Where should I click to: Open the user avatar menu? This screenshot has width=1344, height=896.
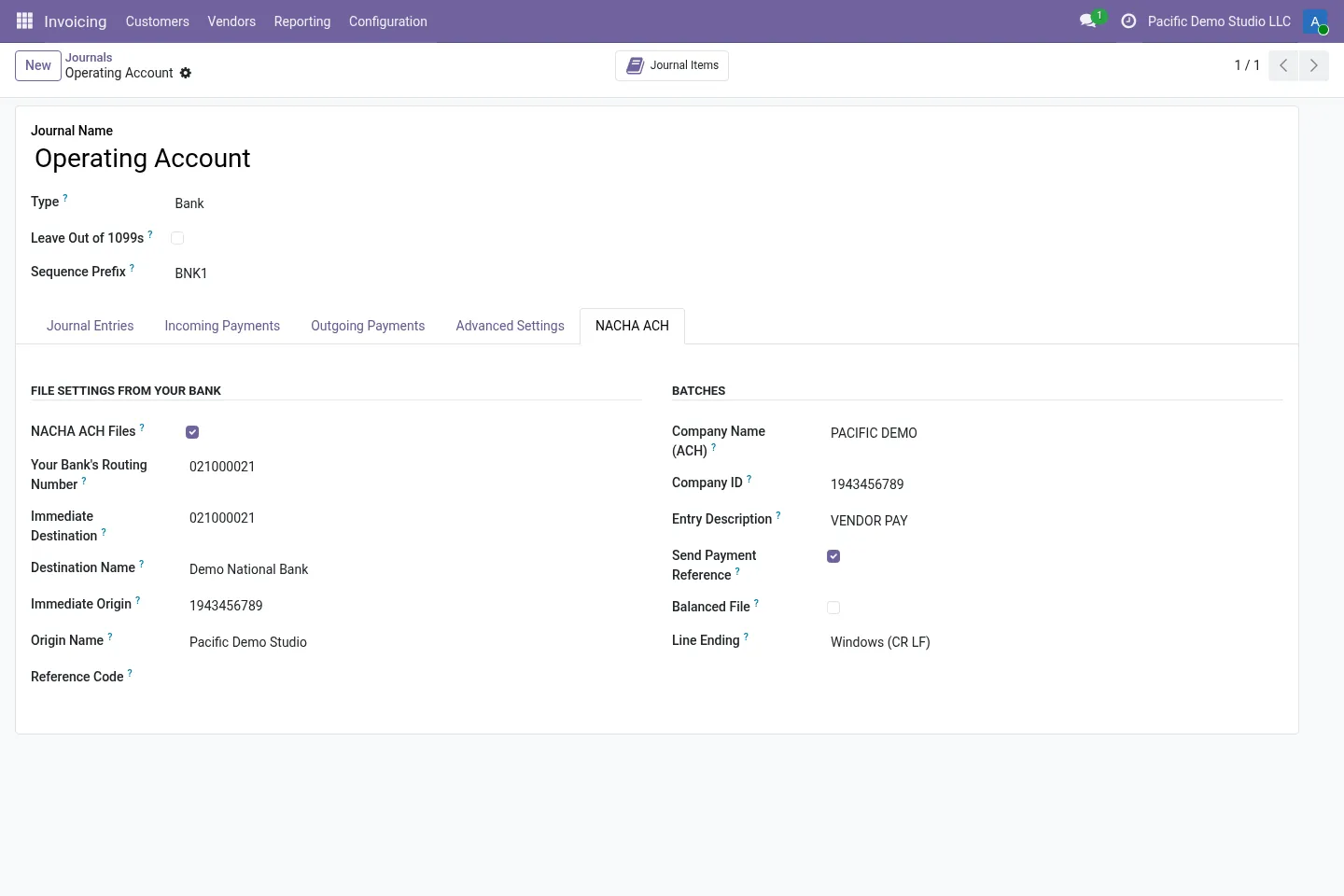[1315, 21]
